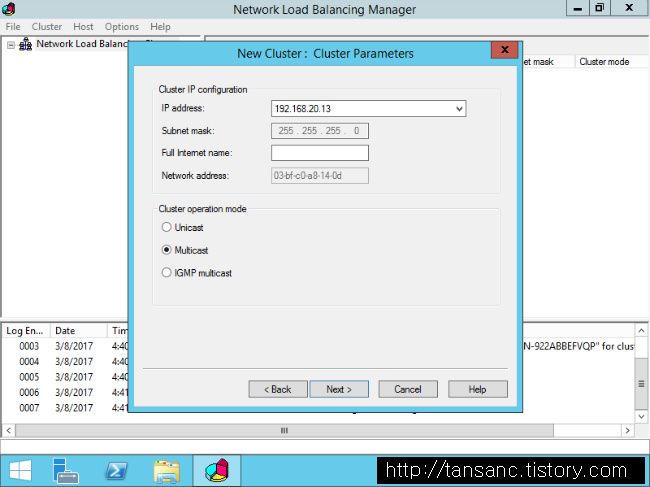This screenshot has width=650, height=487.
Task: Select the Network Load Balancing Clusters icon
Action: point(26,44)
